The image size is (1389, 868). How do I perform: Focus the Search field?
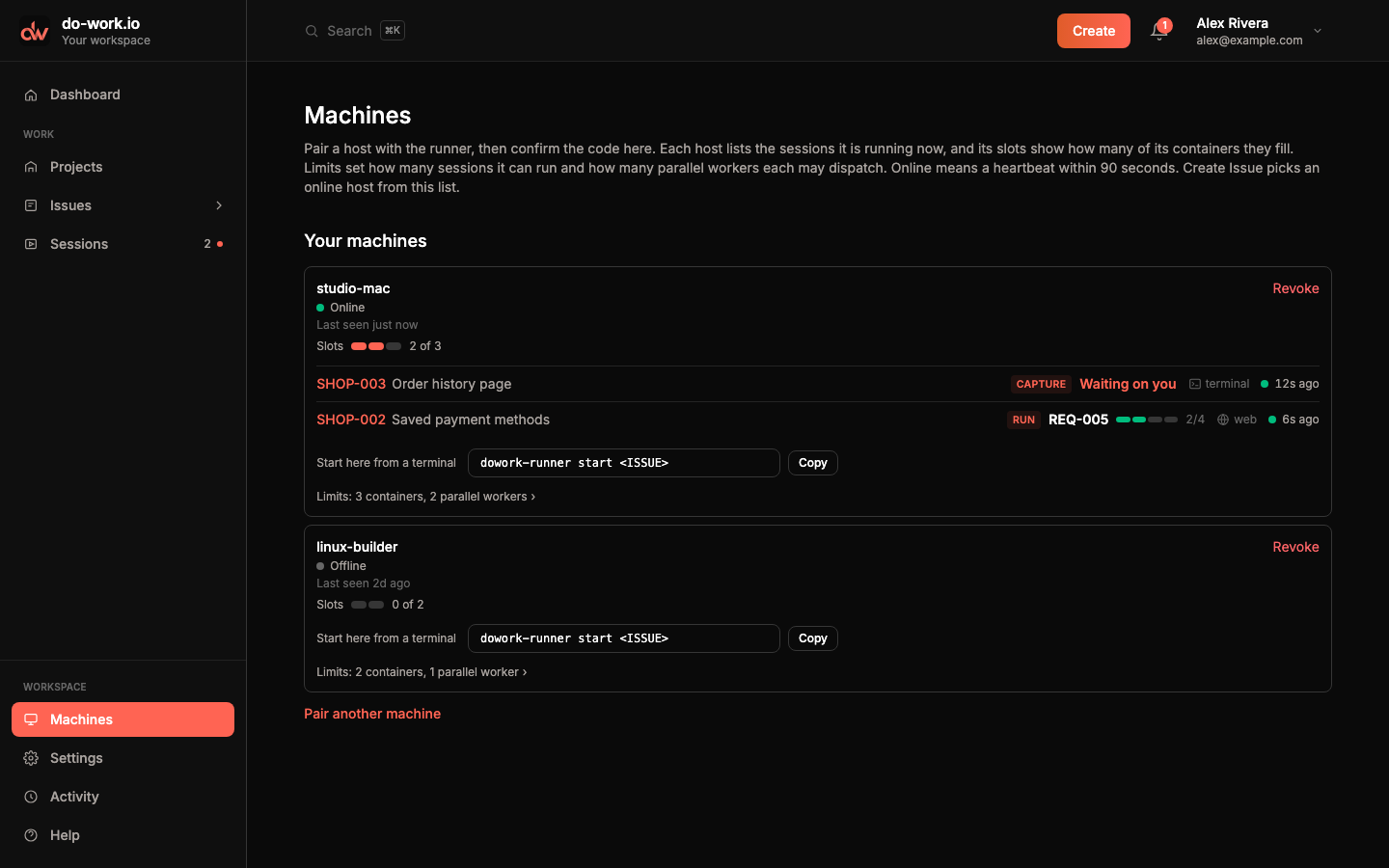point(355,31)
